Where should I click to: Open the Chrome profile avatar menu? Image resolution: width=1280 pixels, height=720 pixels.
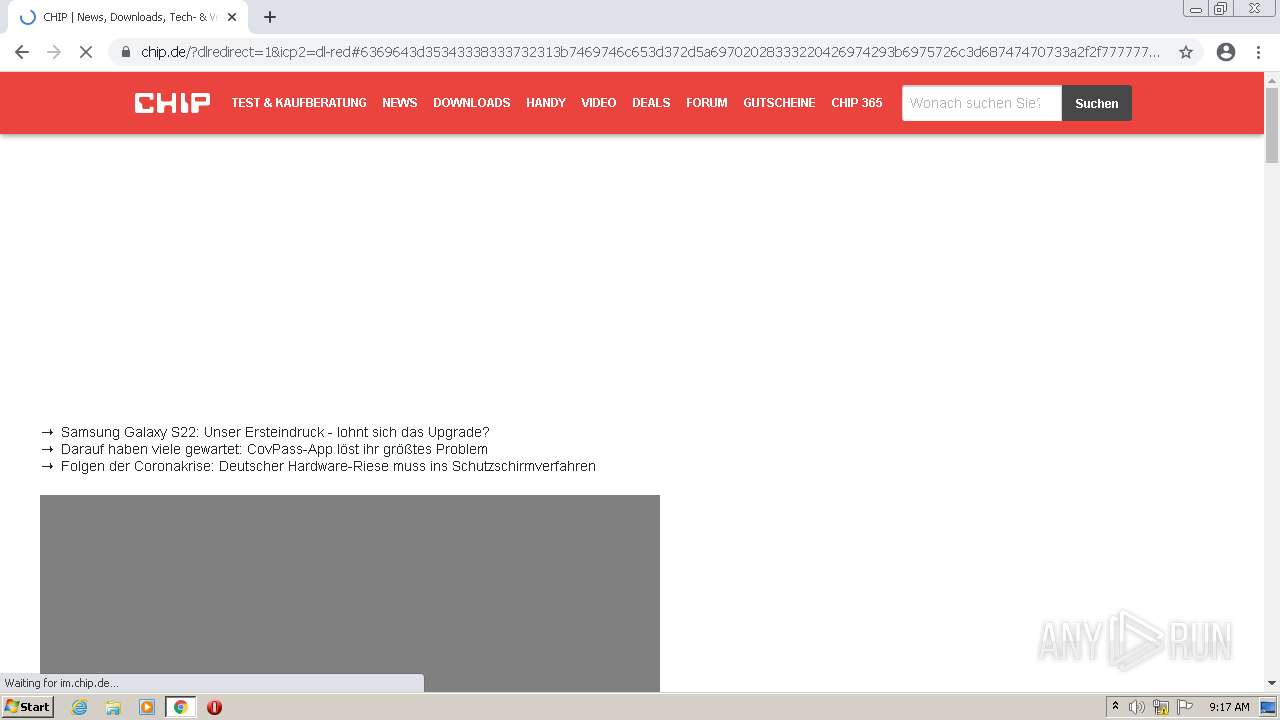[x=1226, y=52]
